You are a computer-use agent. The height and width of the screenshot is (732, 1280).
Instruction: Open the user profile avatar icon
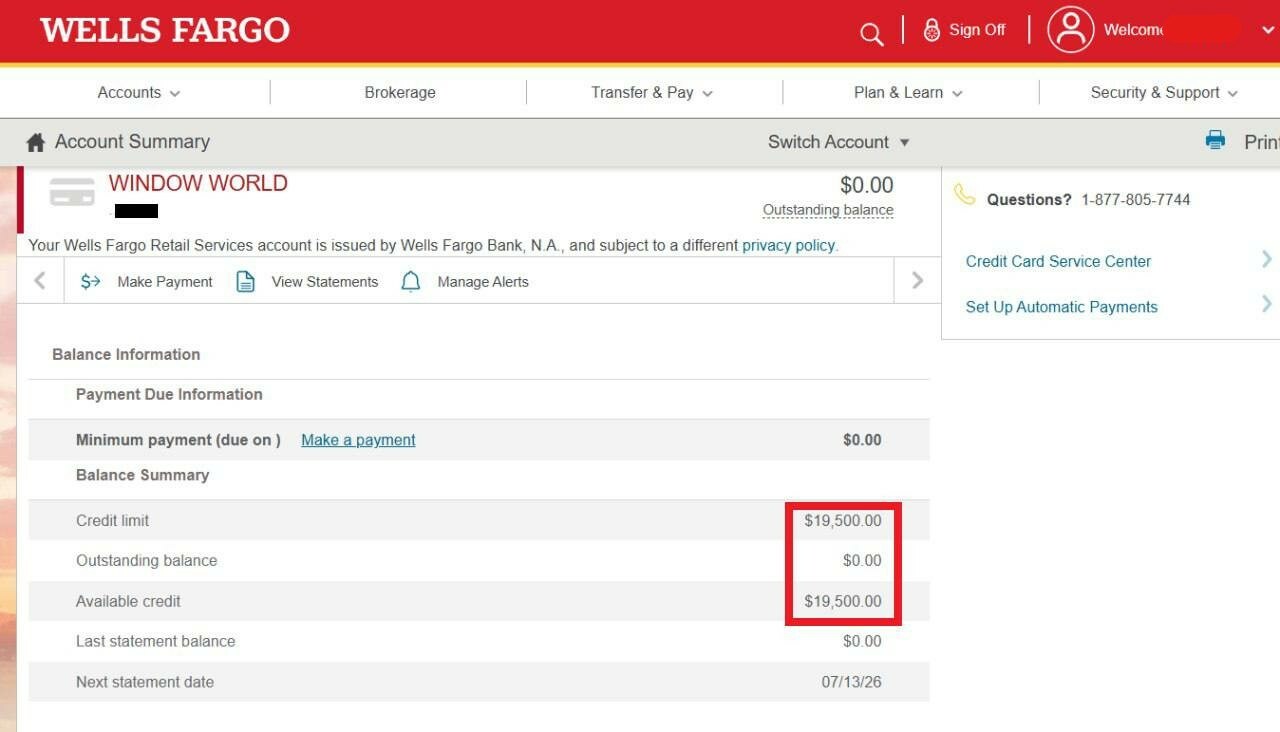1070,29
